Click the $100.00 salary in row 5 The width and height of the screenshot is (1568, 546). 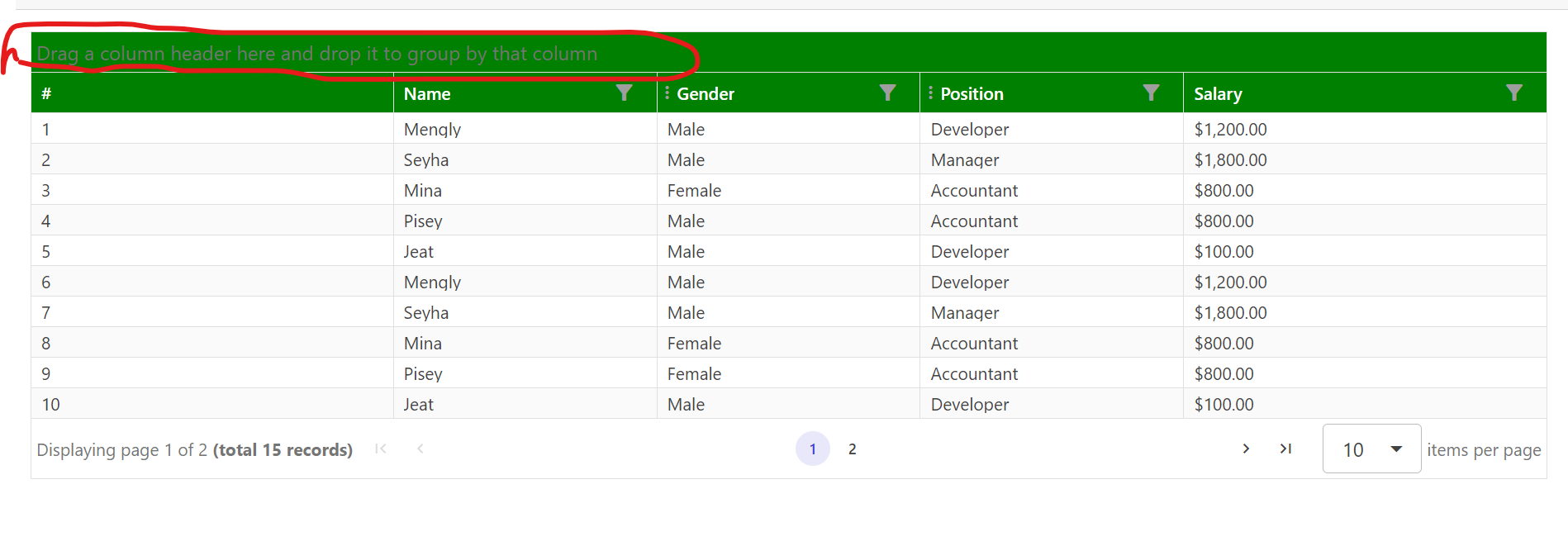(1224, 252)
